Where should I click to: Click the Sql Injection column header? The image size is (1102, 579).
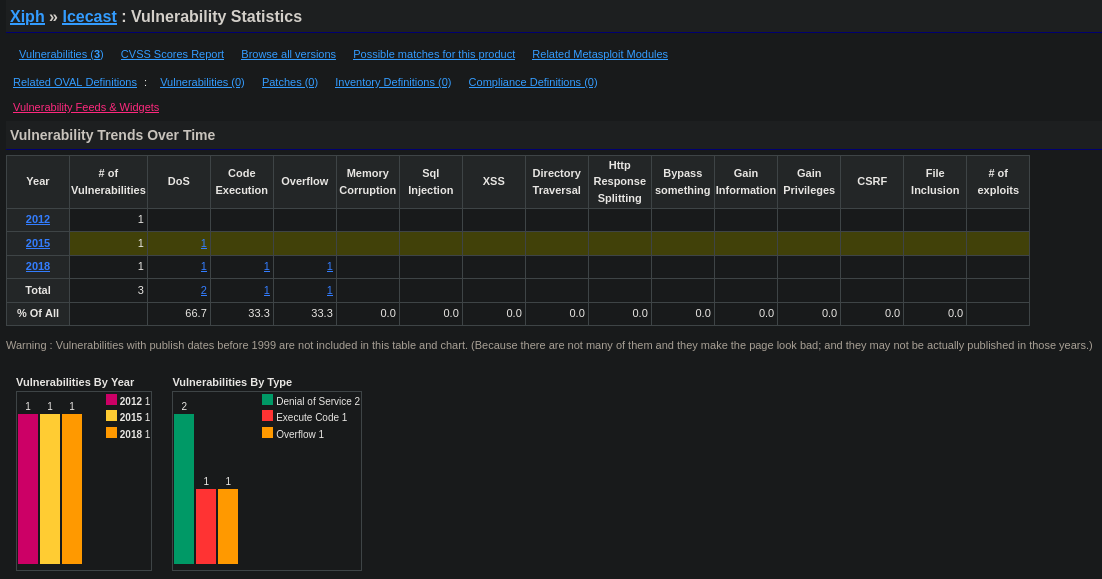click(x=431, y=182)
